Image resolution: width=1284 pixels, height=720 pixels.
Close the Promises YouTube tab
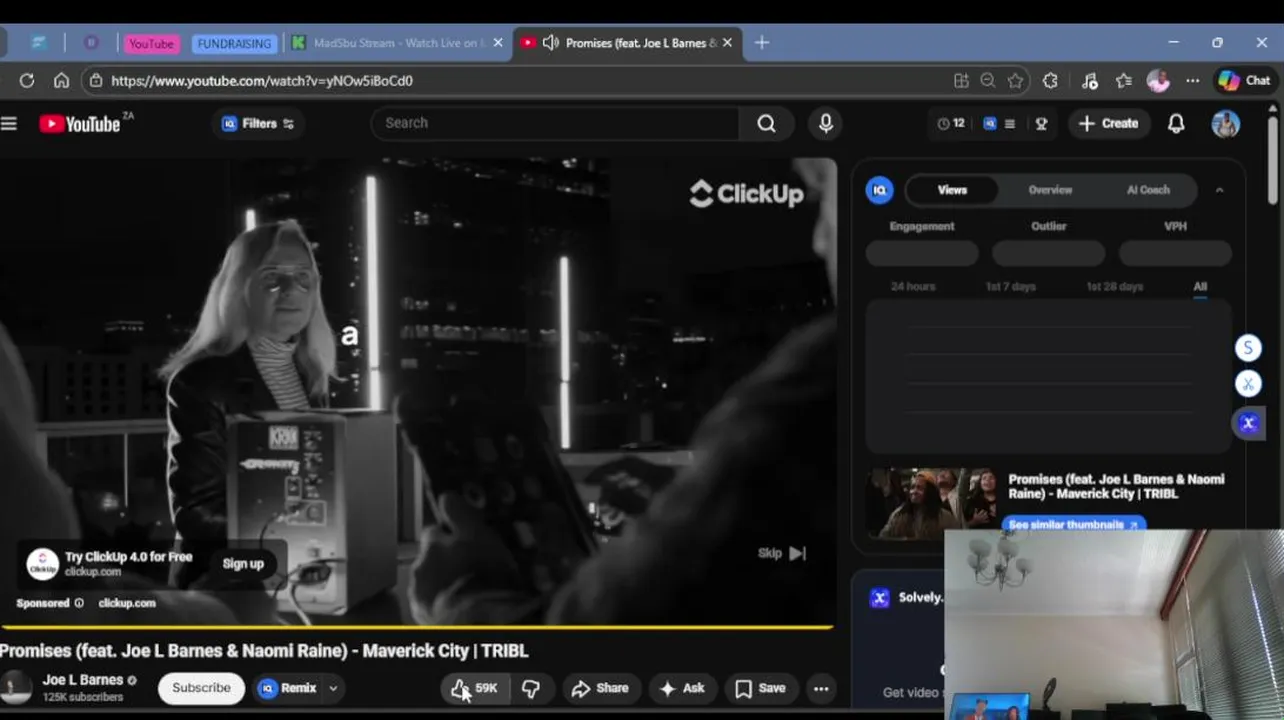pos(727,43)
